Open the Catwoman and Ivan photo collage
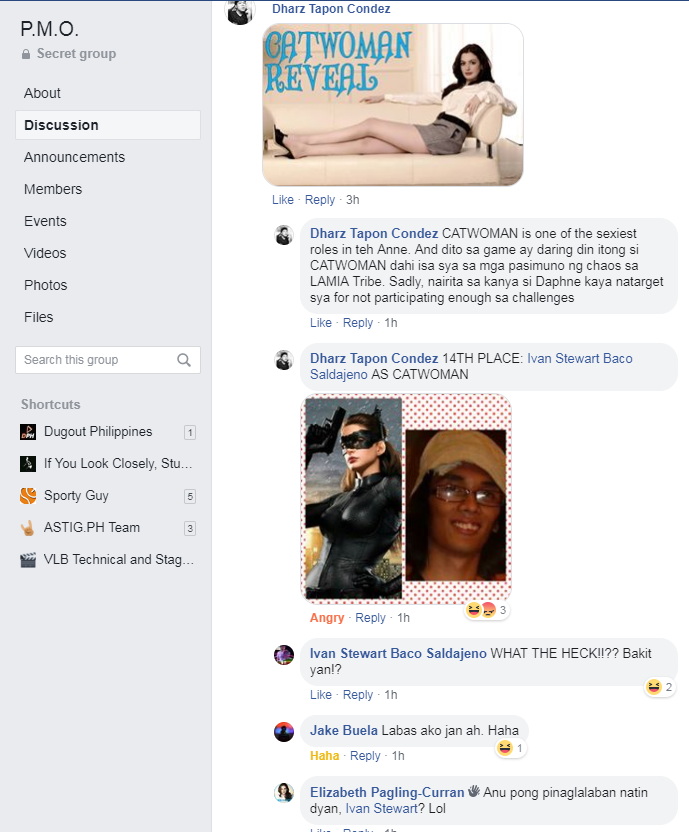The image size is (689, 832). 406,499
